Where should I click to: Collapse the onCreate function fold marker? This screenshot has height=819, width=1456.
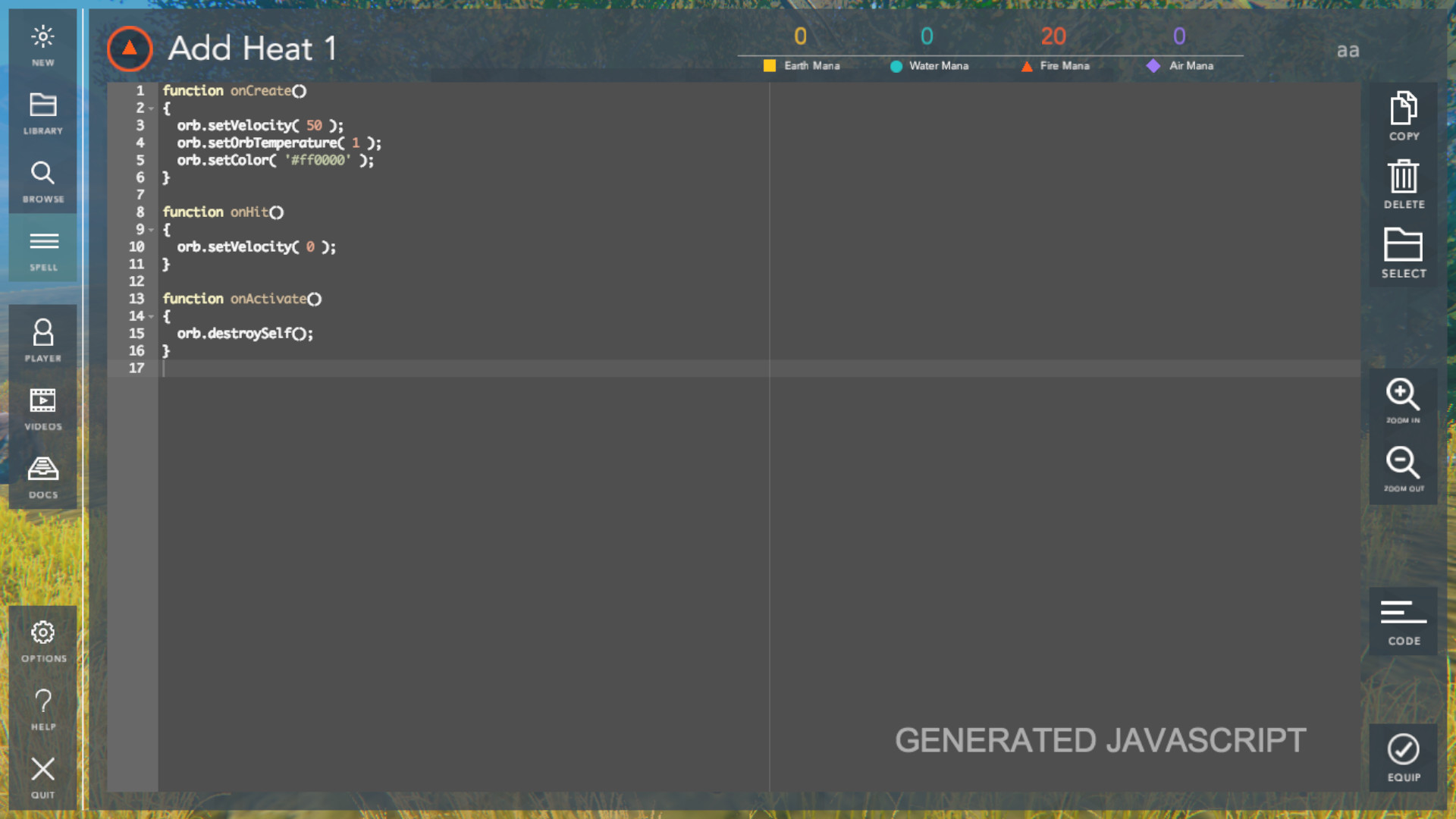tap(151, 108)
